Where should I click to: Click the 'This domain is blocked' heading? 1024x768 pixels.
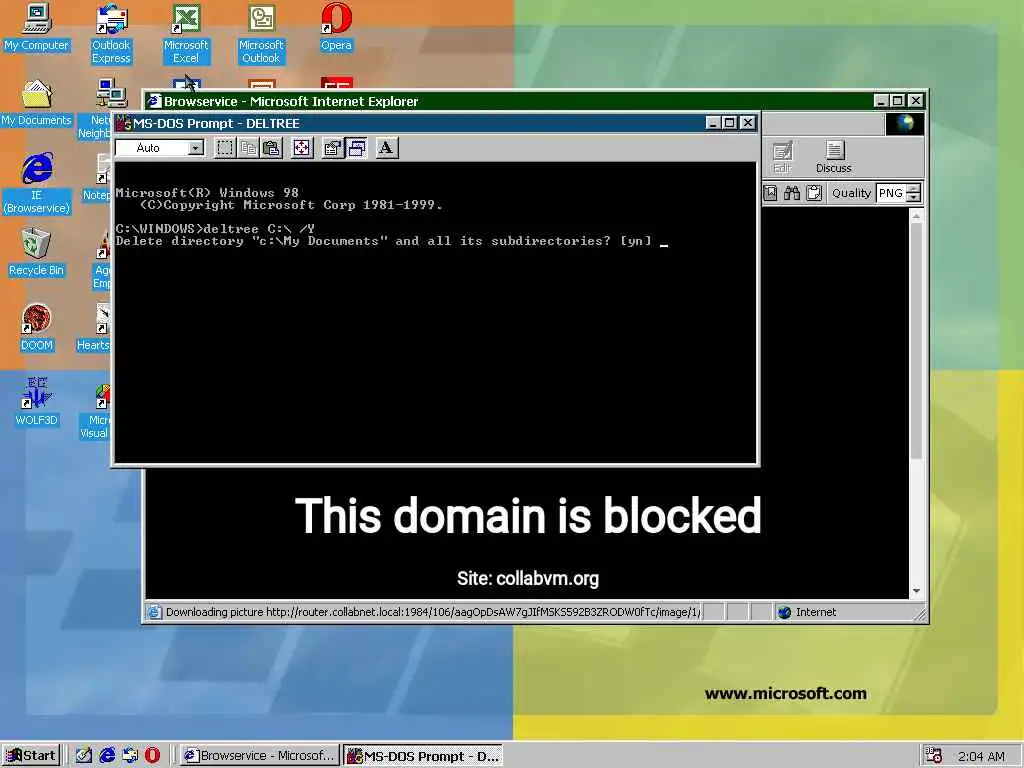coord(528,515)
